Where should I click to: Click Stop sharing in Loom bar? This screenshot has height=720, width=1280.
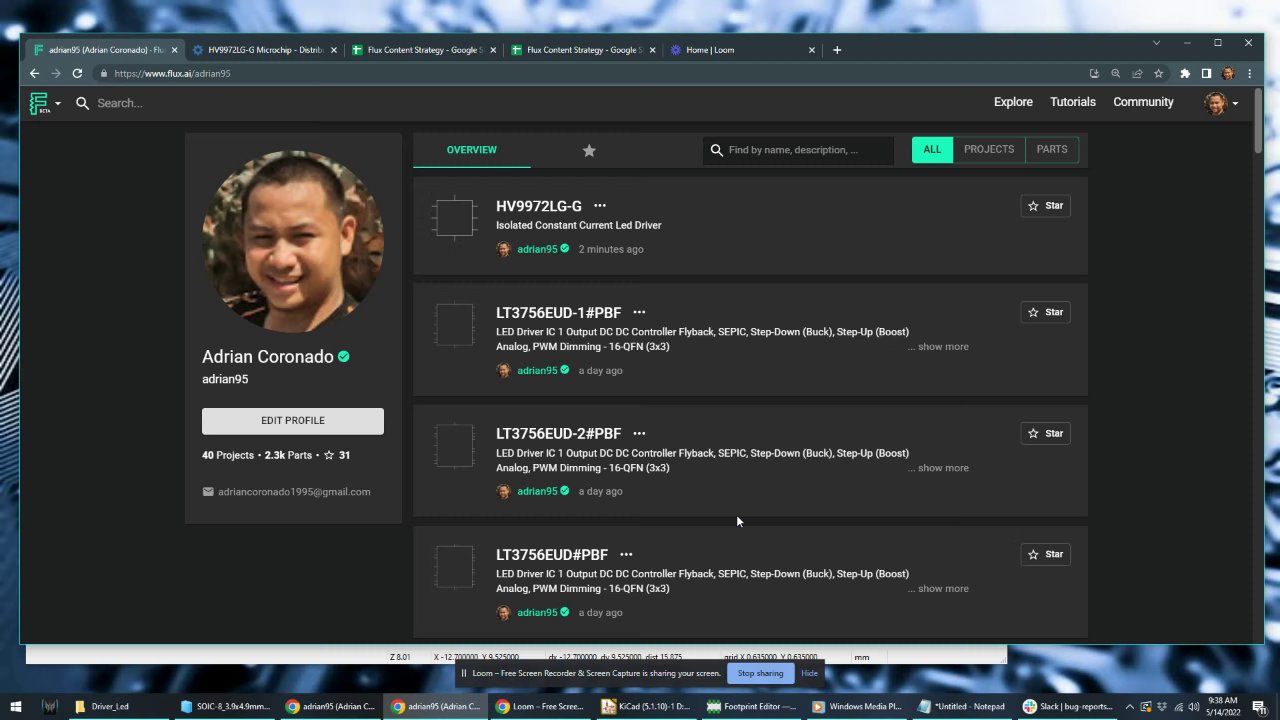pos(760,673)
